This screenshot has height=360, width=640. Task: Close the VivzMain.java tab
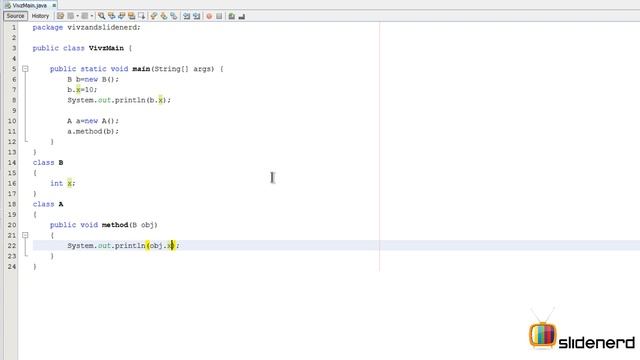(54, 5)
